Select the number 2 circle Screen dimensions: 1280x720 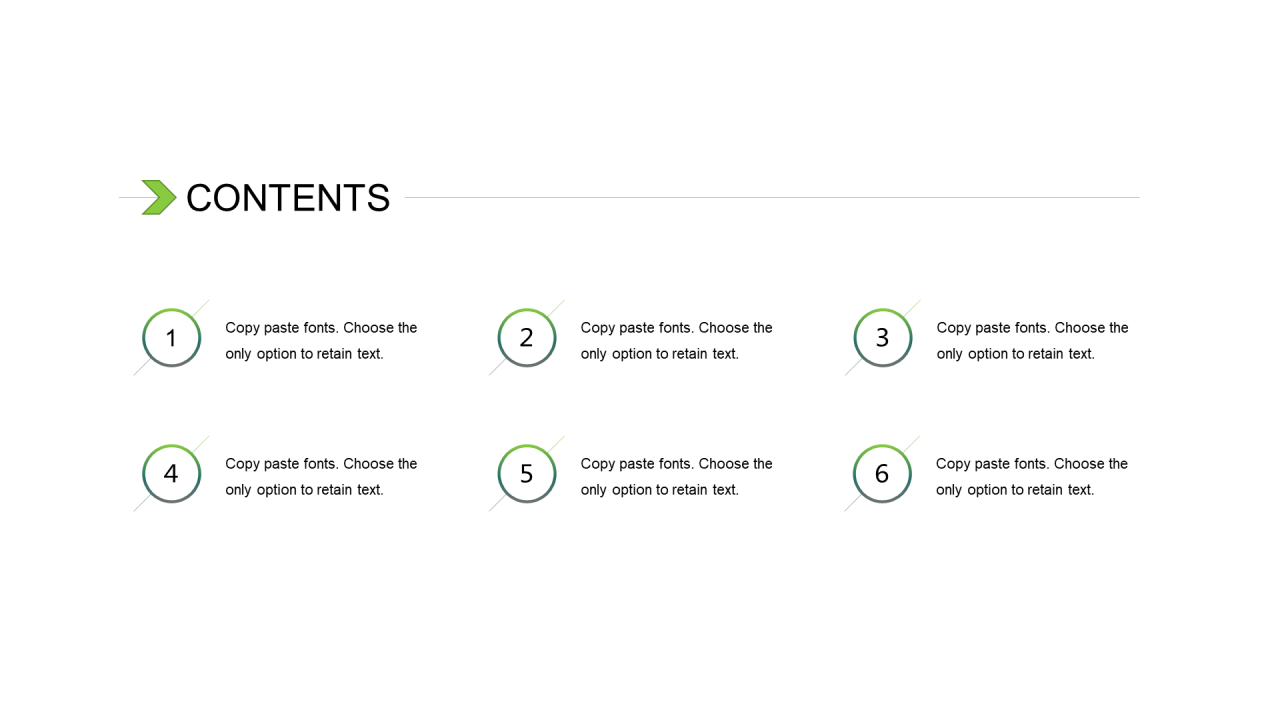[x=527, y=338]
